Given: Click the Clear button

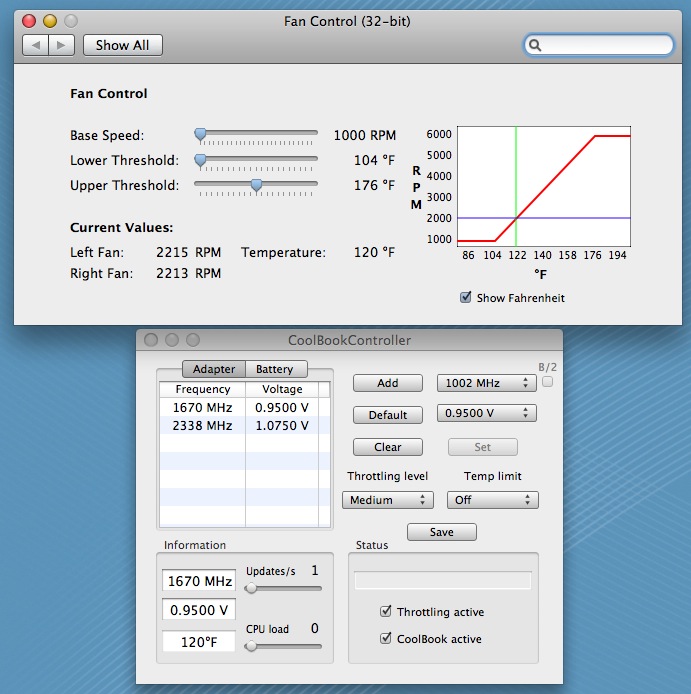Looking at the screenshot, I should point(388,447).
